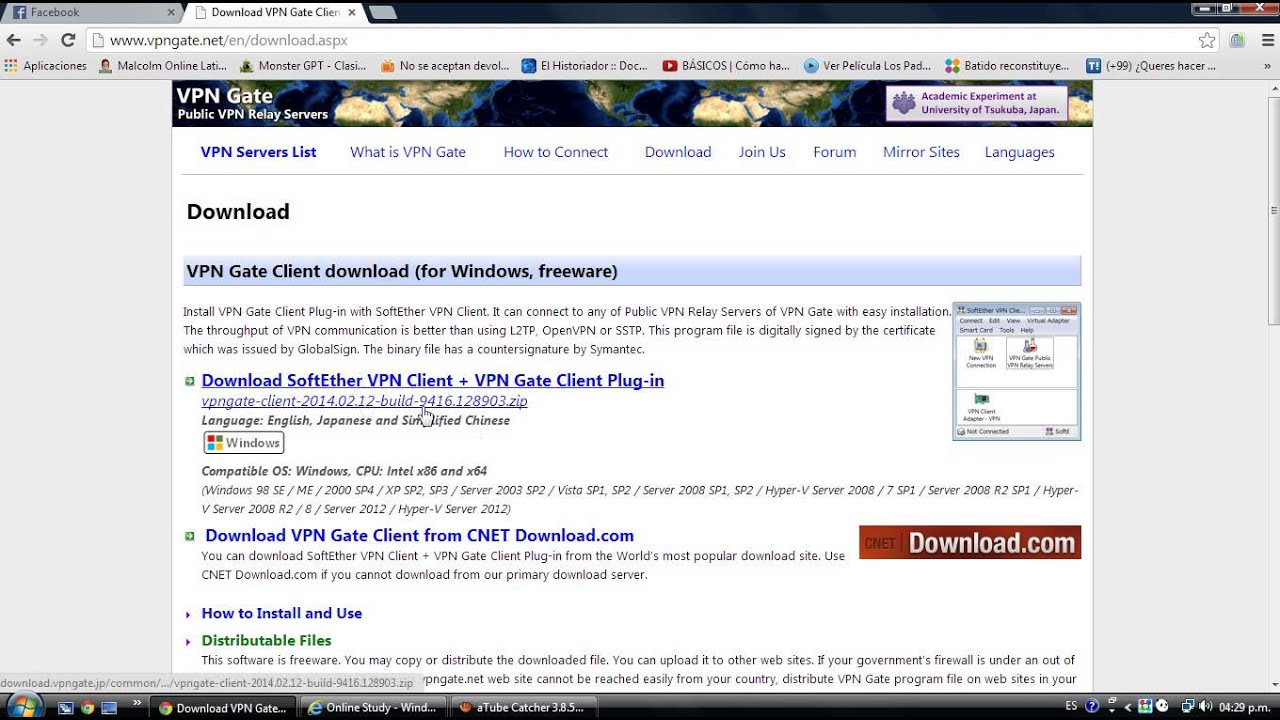This screenshot has height=720, width=1280.
Task: Open the BÁSICOS | Cómo ha... YouTube bookmark
Action: (x=726, y=66)
